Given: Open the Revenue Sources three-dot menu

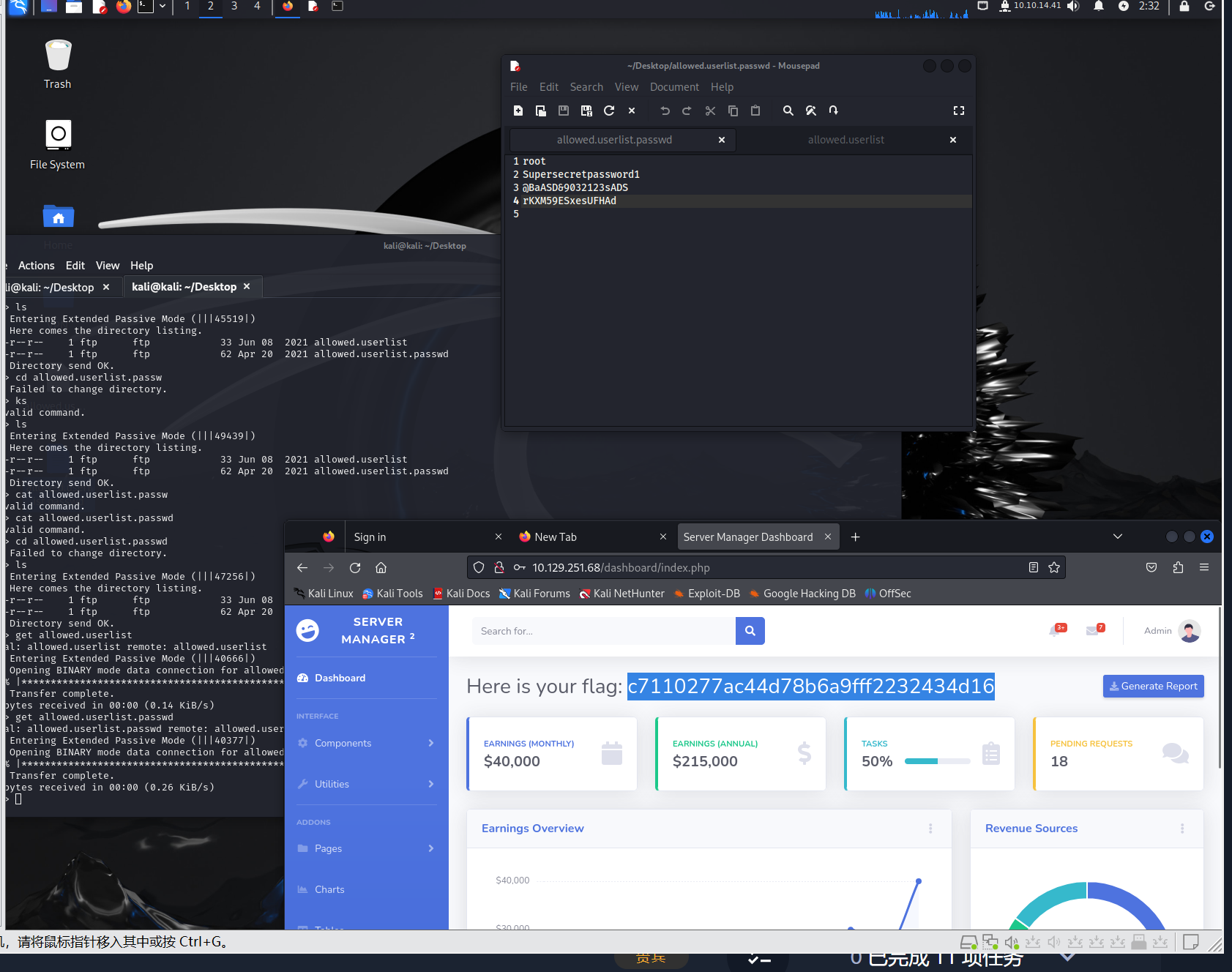Looking at the screenshot, I should click(1182, 829).
